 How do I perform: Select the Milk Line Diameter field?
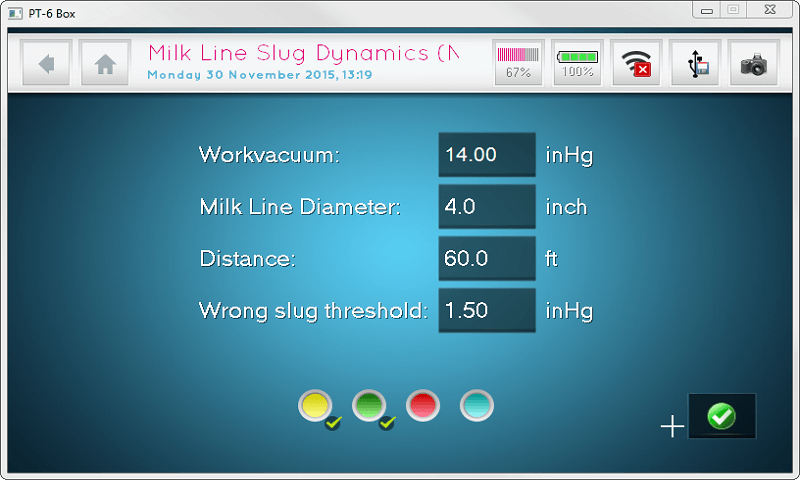tap(487, 207)
